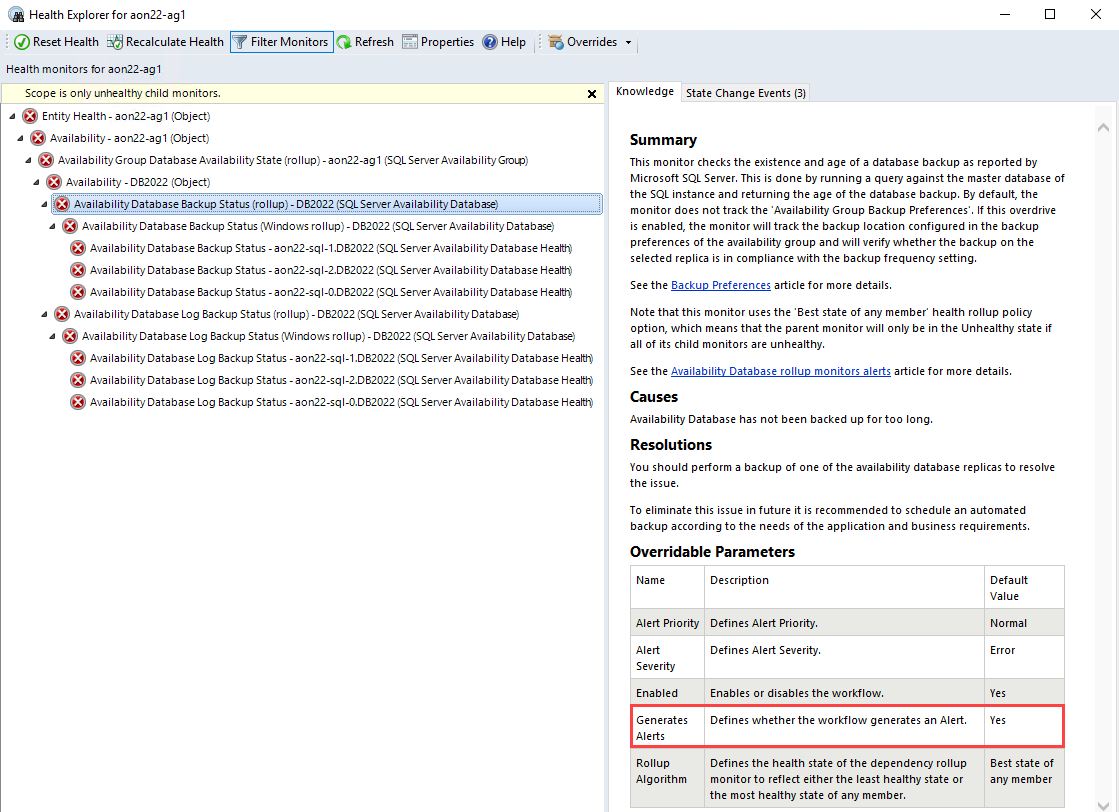Click the Overrides toolbar button

(583, 42)
